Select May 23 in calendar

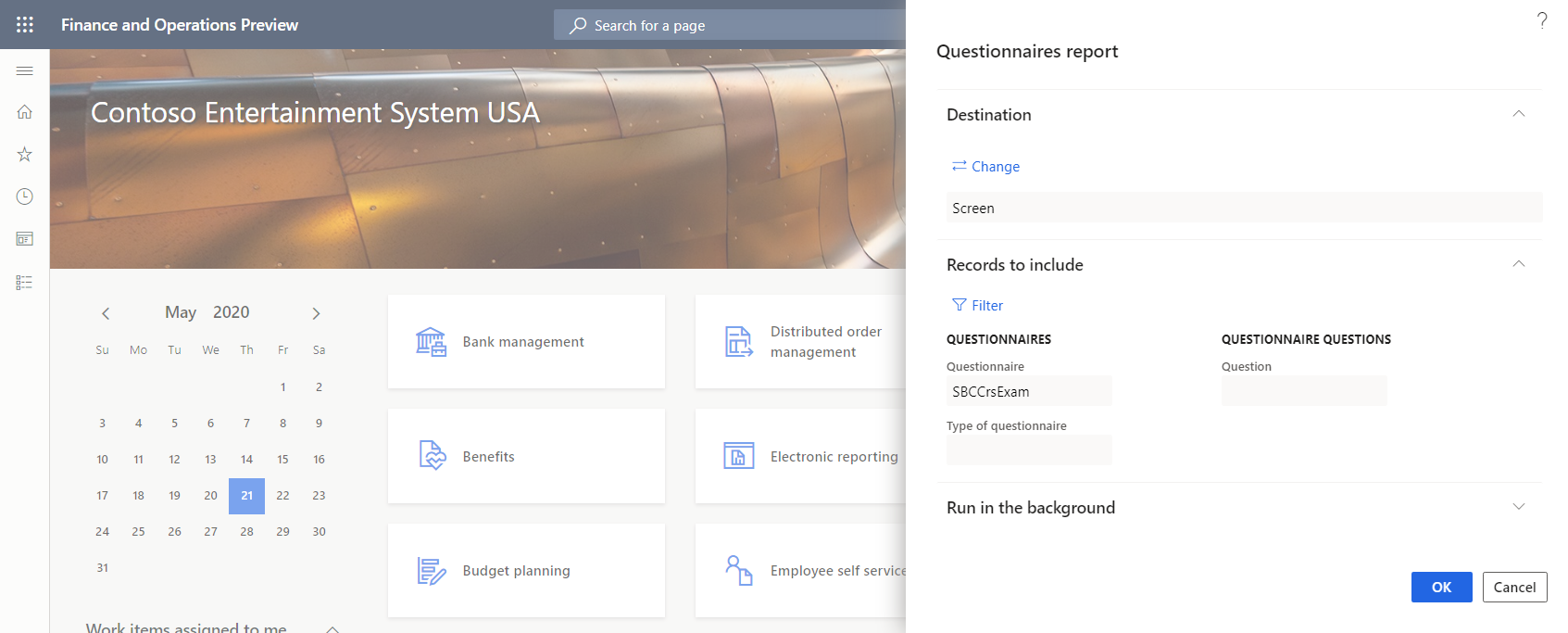[319, 496]
